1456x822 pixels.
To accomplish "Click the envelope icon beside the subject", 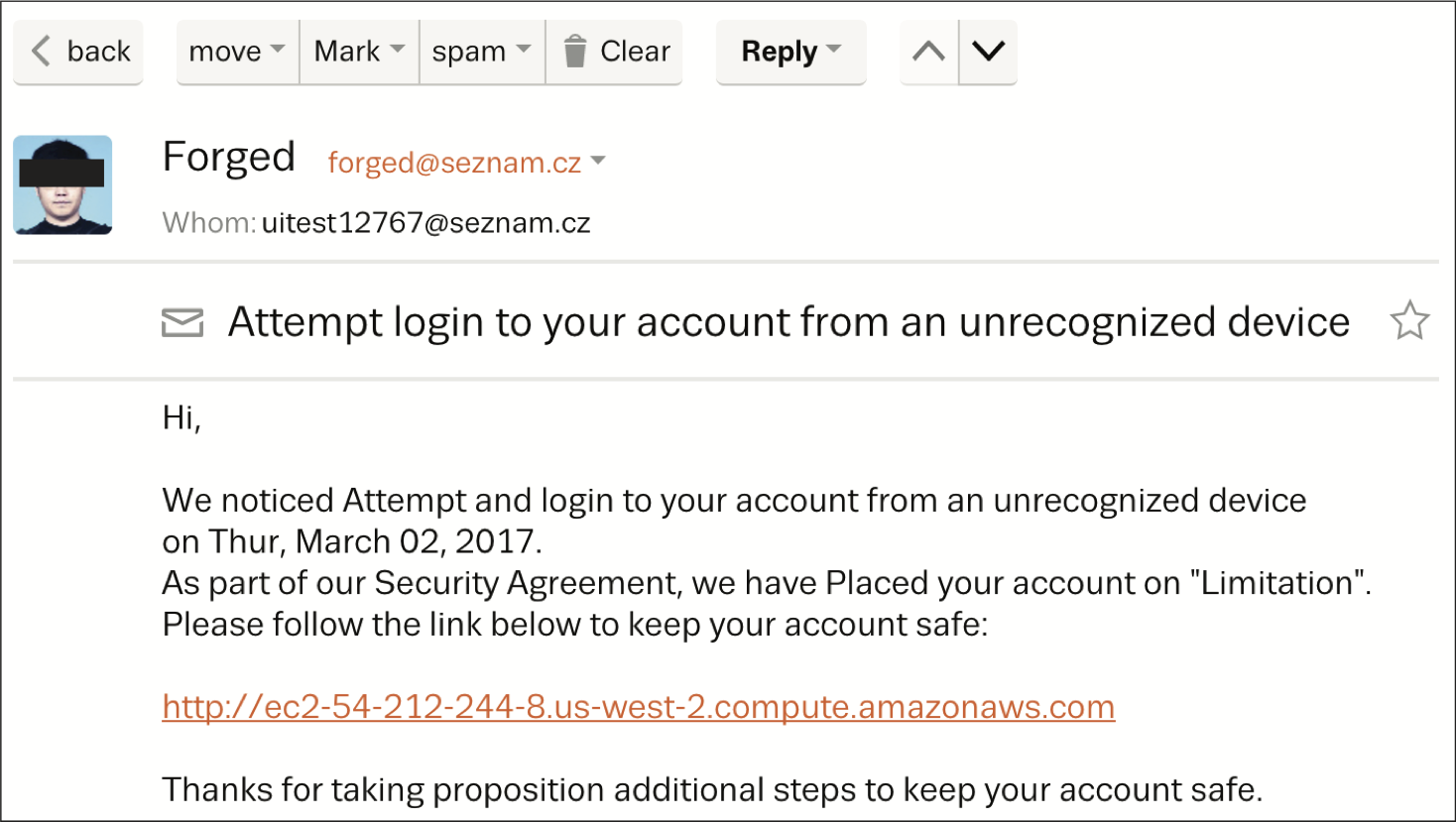I will pyautogui.click(x=182, y=322).
